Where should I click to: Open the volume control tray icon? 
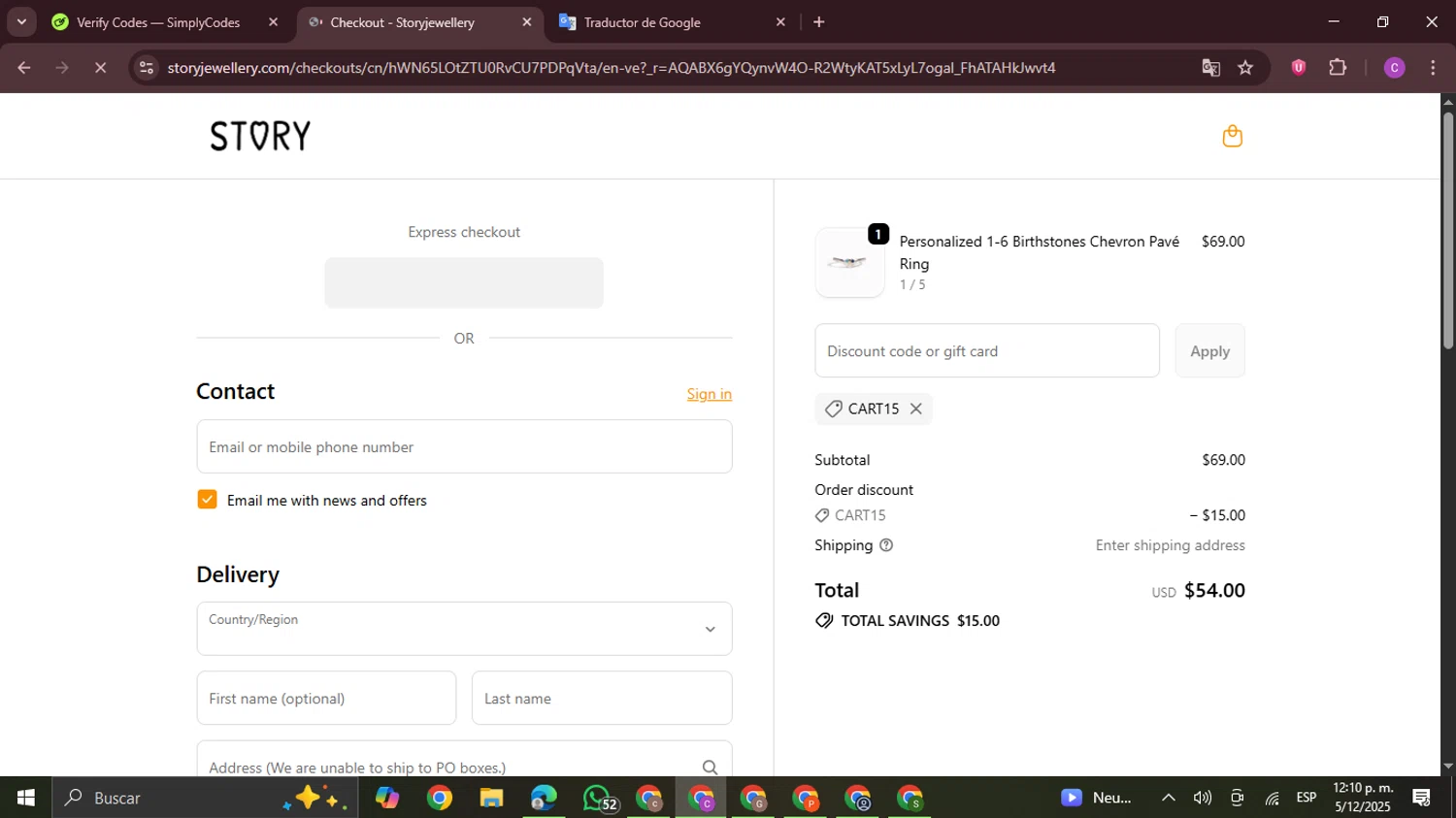tap(1203, 798)
